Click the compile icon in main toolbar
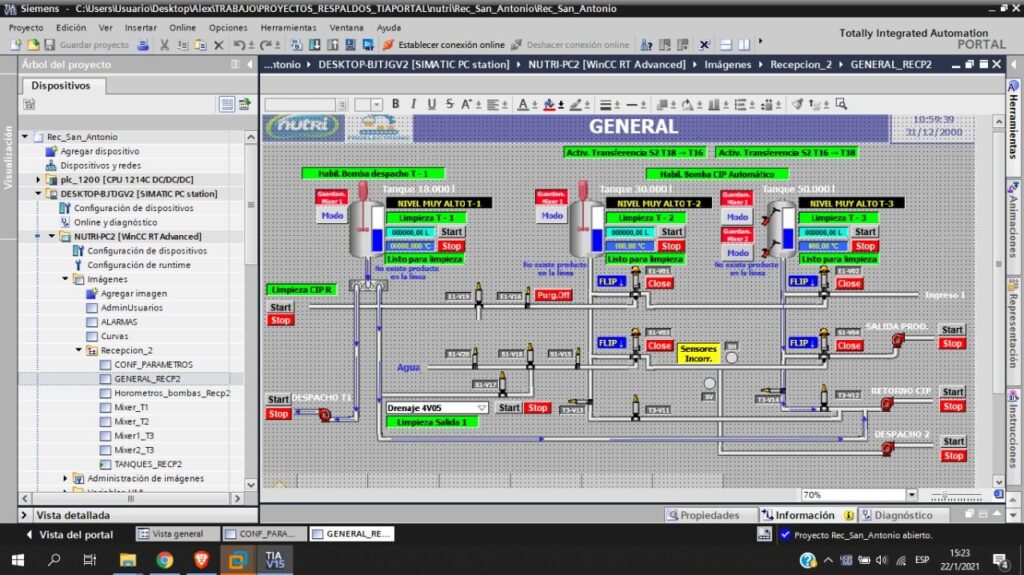The image size is (1024, 575). pyautogui.click(x=296, y=45)
